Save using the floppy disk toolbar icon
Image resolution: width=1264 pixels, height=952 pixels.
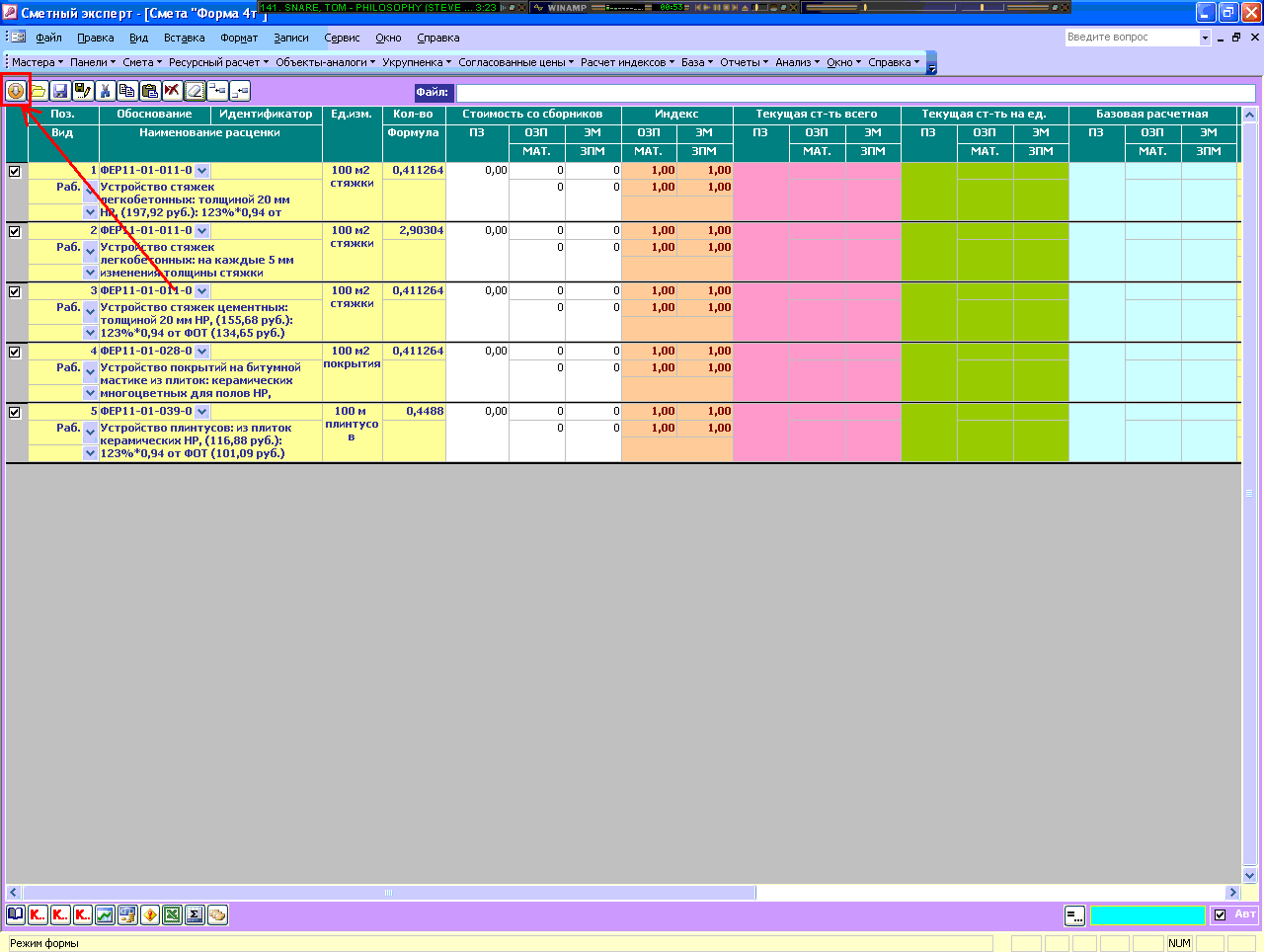tap(60, 91)
